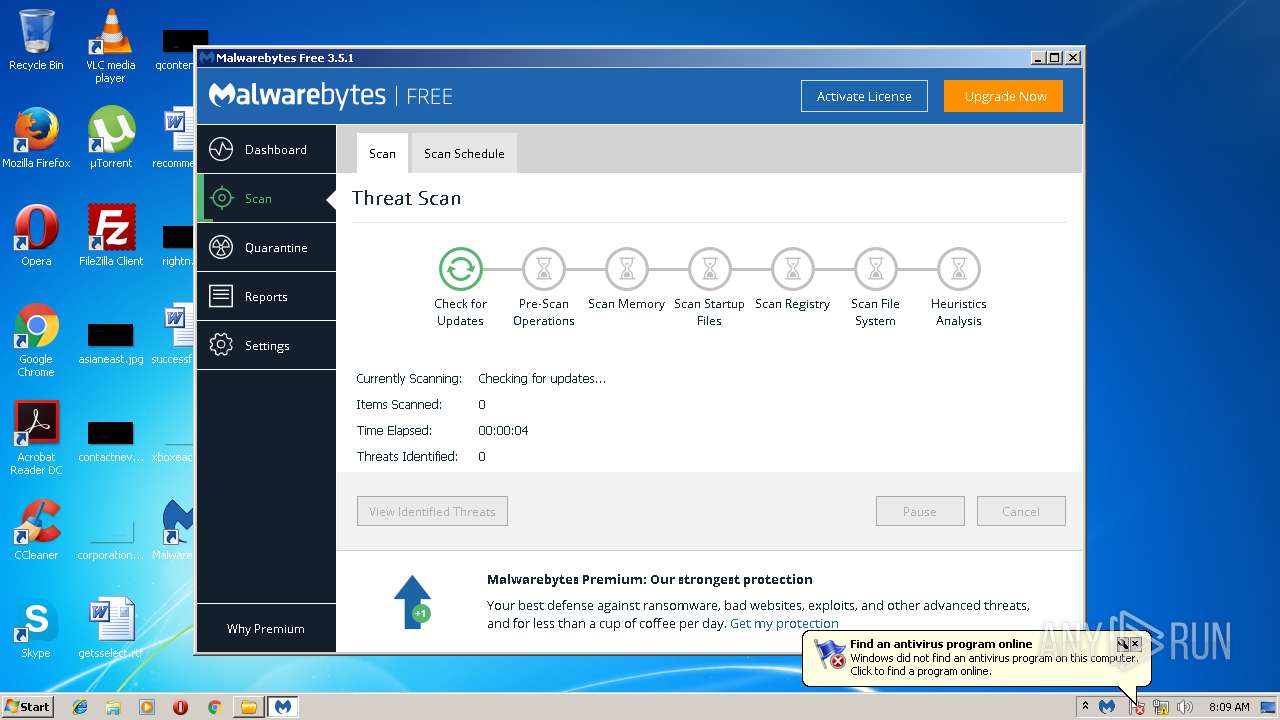Viewport: 1280px width, 720px height.
Task: Open the Reports section
Action: pyautogui.click(x=266, y=297)
